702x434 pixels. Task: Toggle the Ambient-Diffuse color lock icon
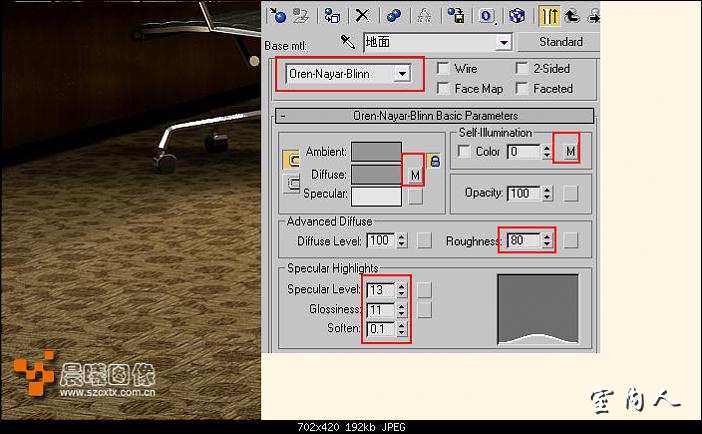[x=291, y=159]
